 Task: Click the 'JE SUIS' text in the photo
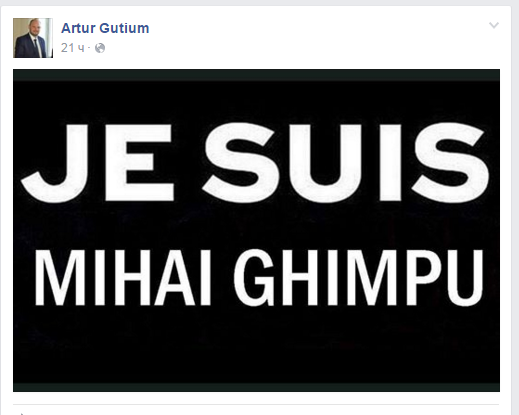point(255,162)
